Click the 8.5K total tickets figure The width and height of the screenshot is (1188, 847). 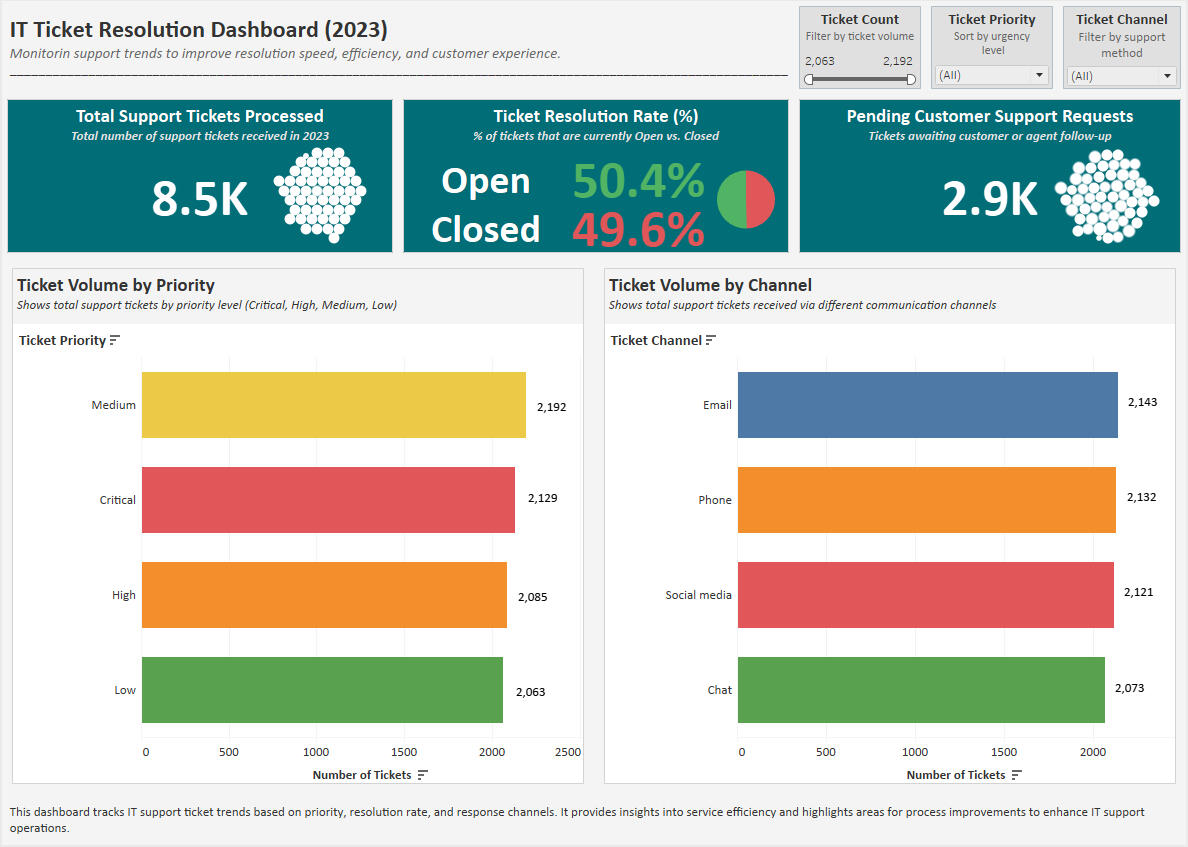click(199, 199)
